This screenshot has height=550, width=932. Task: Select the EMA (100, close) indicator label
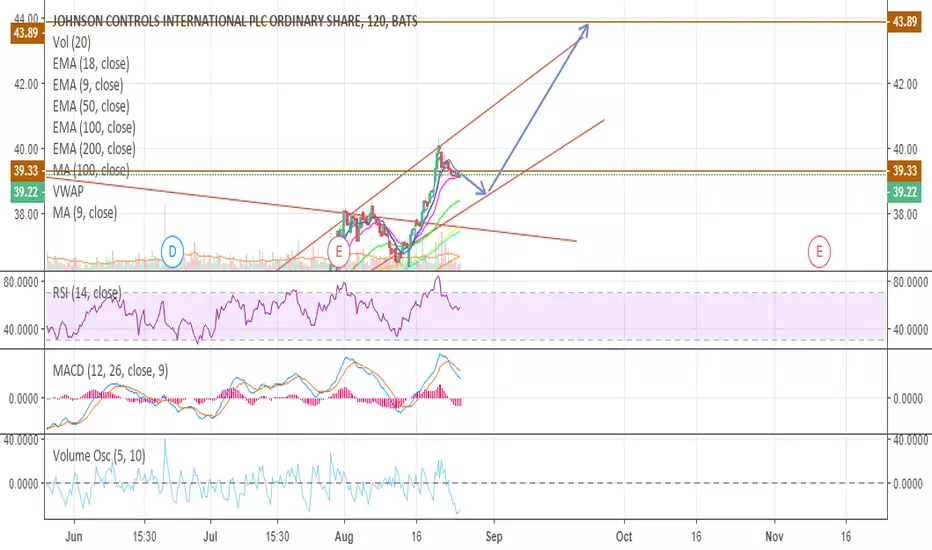tap(94, 127)
